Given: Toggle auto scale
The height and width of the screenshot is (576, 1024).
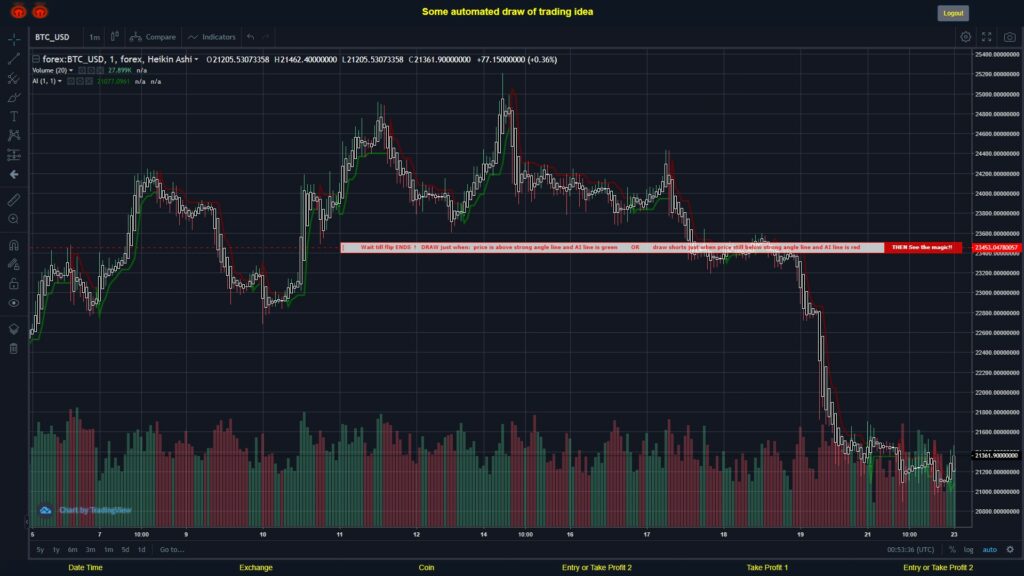Looking at the screenshot, I should pyautogui.click(x=990, y=550).
